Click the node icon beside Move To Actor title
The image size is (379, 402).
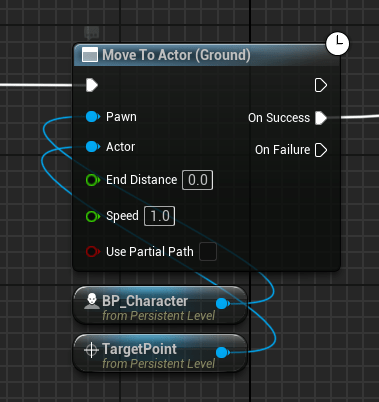point(90,55)
